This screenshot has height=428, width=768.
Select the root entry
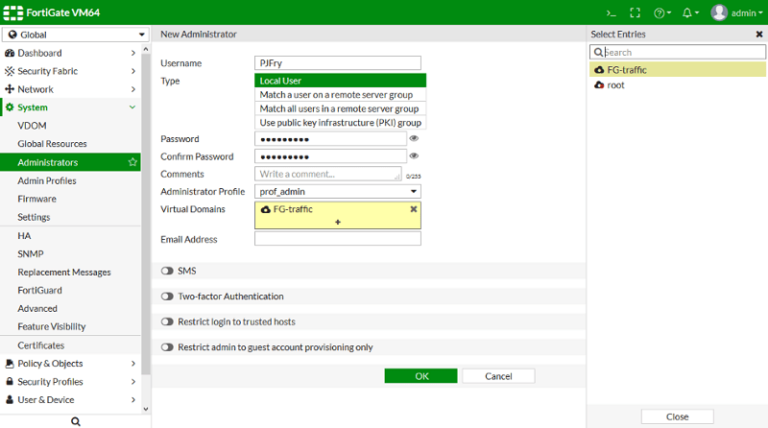677,85
